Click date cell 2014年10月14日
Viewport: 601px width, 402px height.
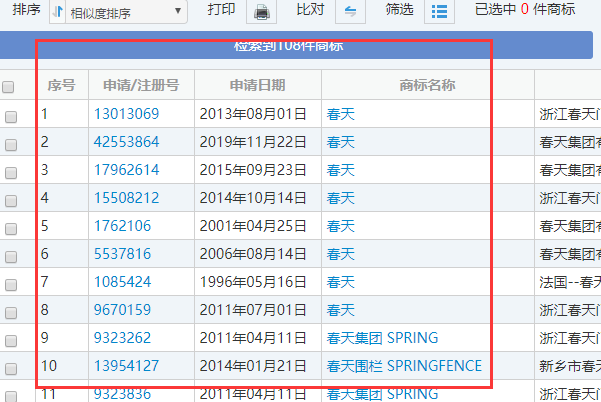point(253,198)
